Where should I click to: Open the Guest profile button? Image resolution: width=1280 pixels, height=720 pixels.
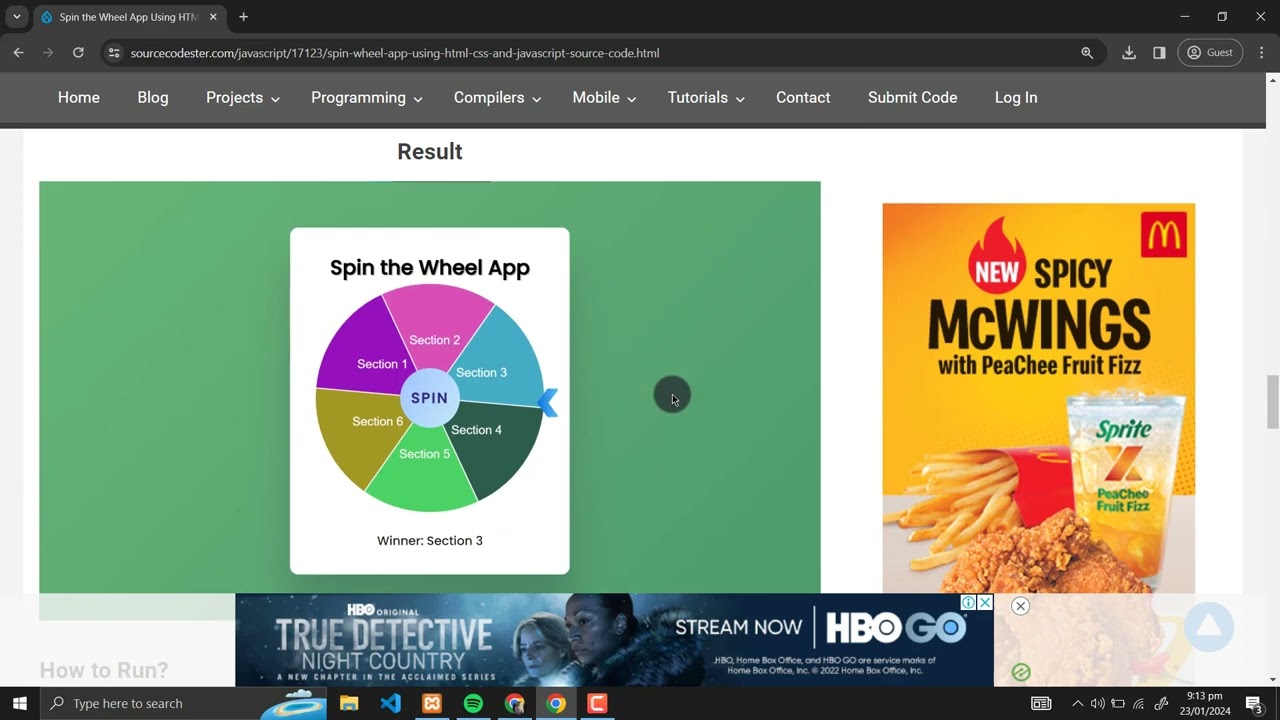pyautogui.click(x=1210, y=53)
